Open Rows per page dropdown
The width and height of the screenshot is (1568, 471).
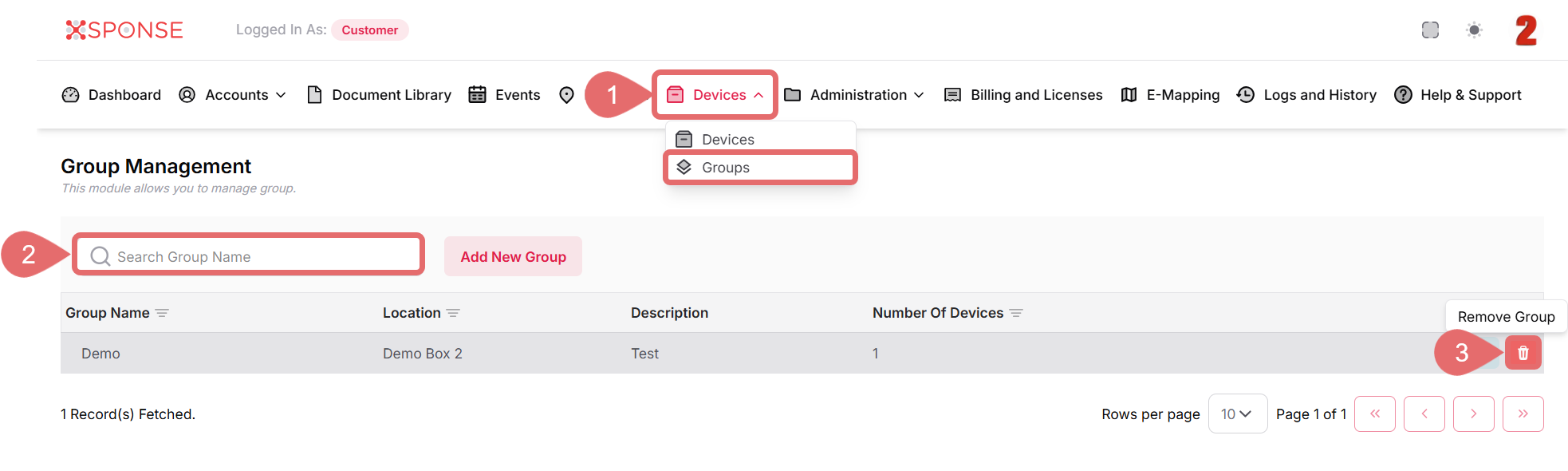point(1237,414)
